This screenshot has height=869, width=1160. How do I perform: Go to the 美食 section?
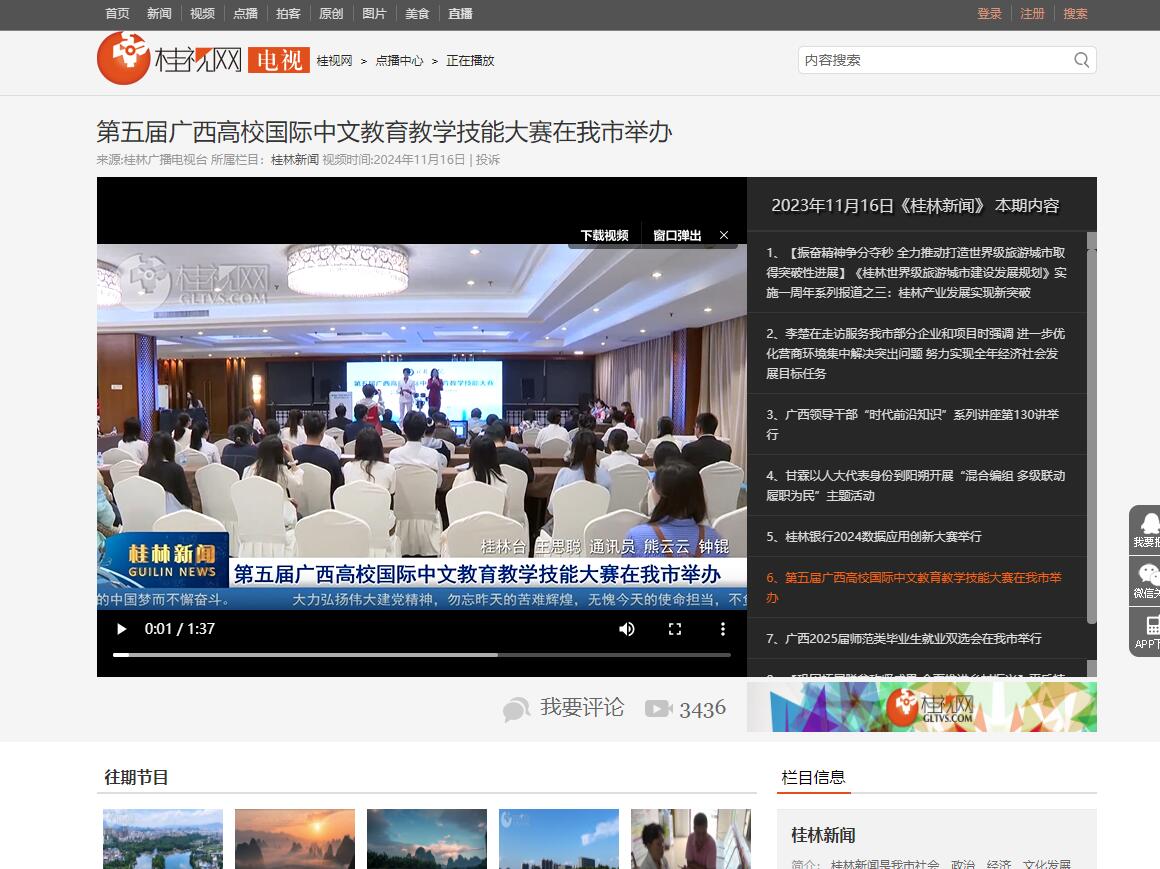pyautogui.click(x=417, y=14)
